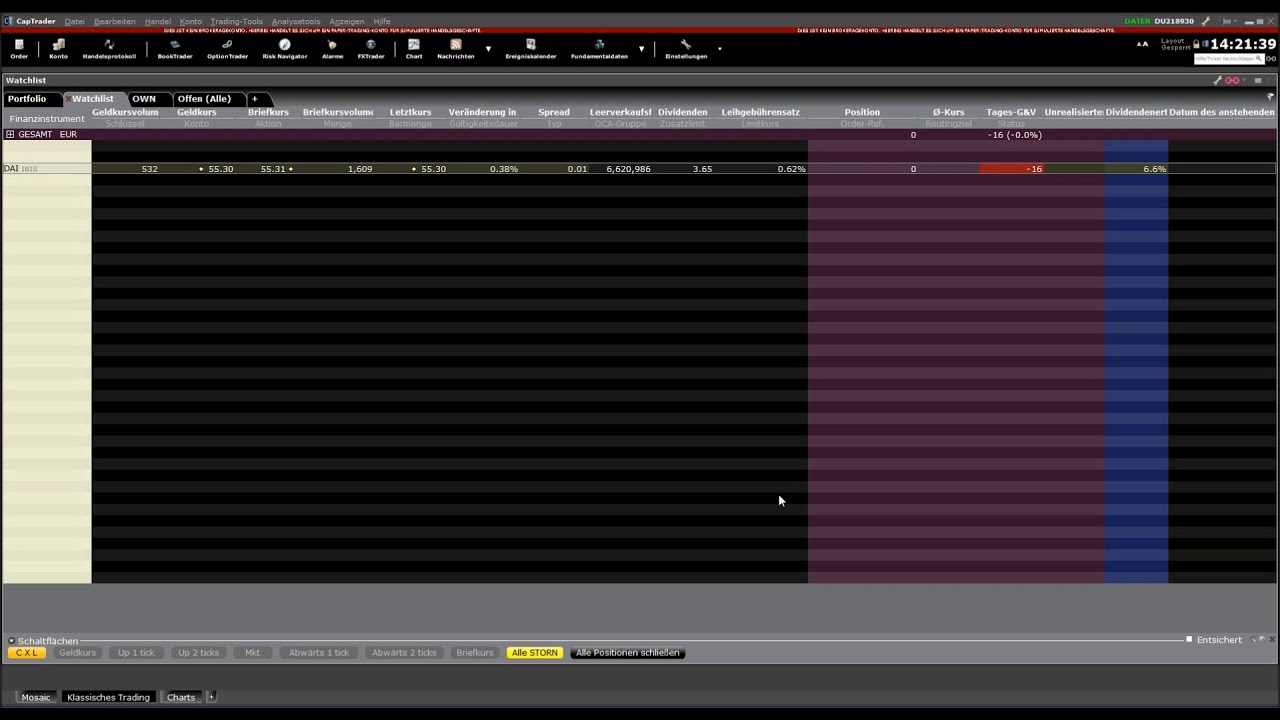Click the Spread column header
The image size is (1280, 720).
[553, 112]
